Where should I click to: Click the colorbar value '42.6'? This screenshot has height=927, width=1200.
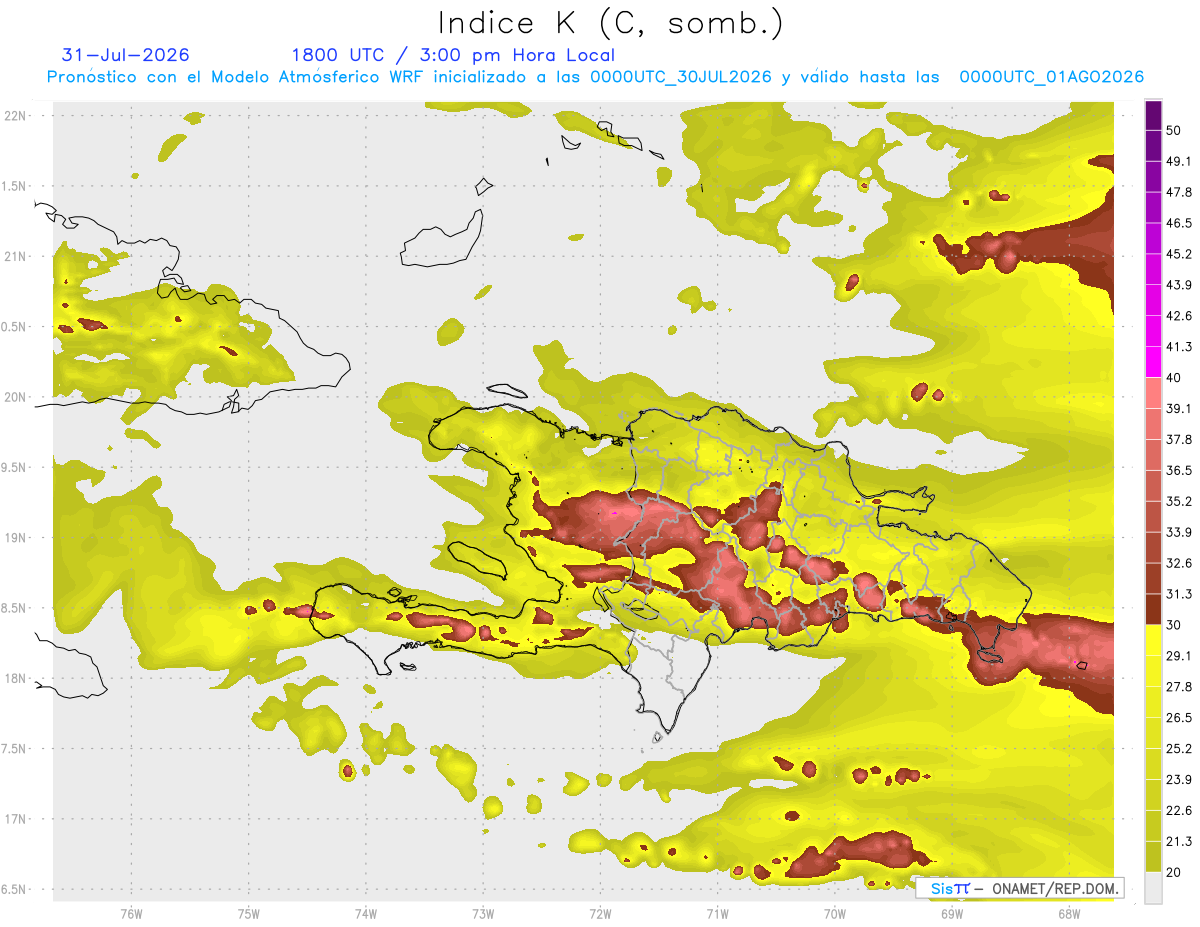coord(1179,316)
